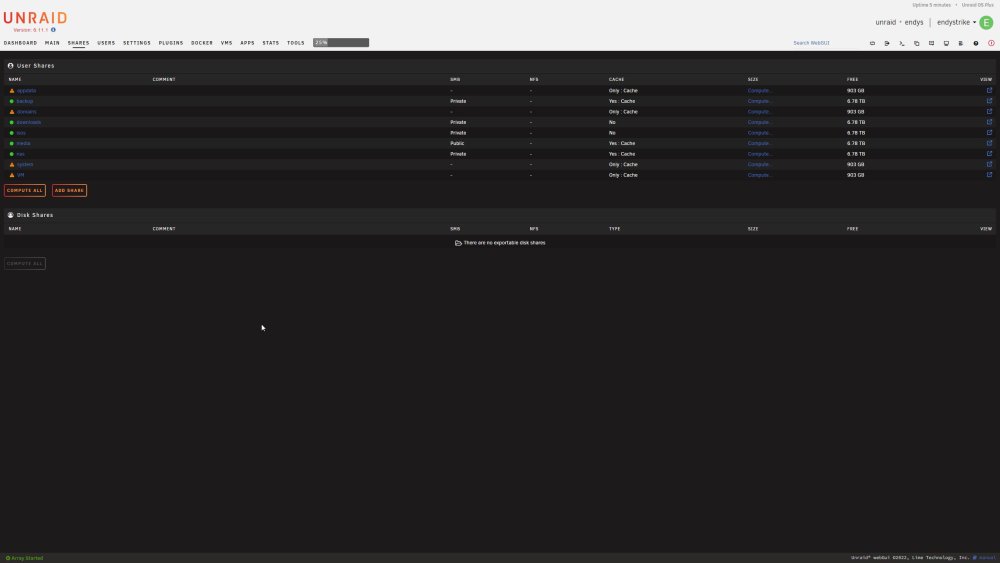The width and height of the screenshot is (1000, 563).
Task: Click the Unraid logo
Action: click(x=35, y=18)
